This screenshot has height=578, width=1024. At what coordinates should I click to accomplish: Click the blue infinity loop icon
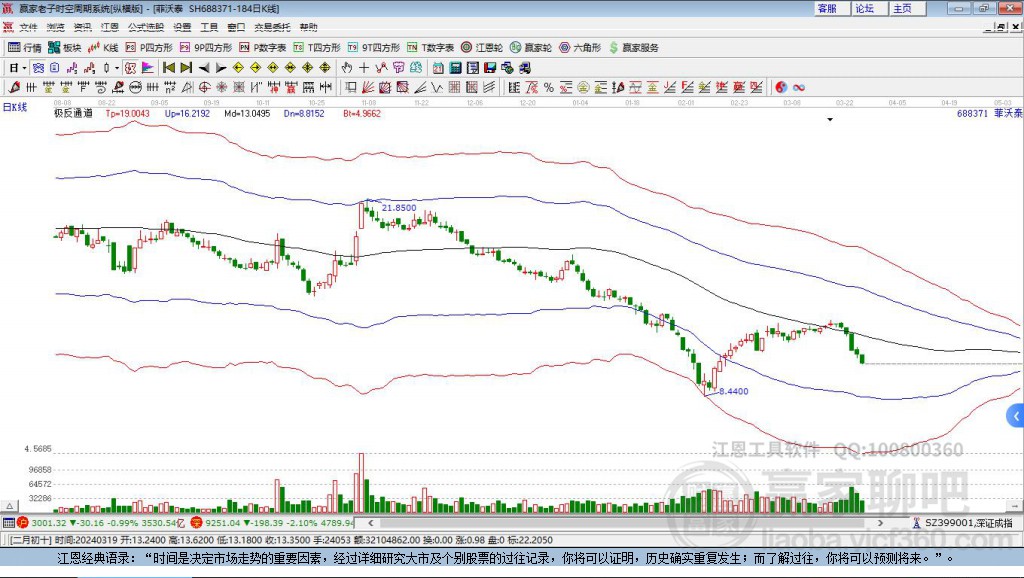[x=799, y=87]
